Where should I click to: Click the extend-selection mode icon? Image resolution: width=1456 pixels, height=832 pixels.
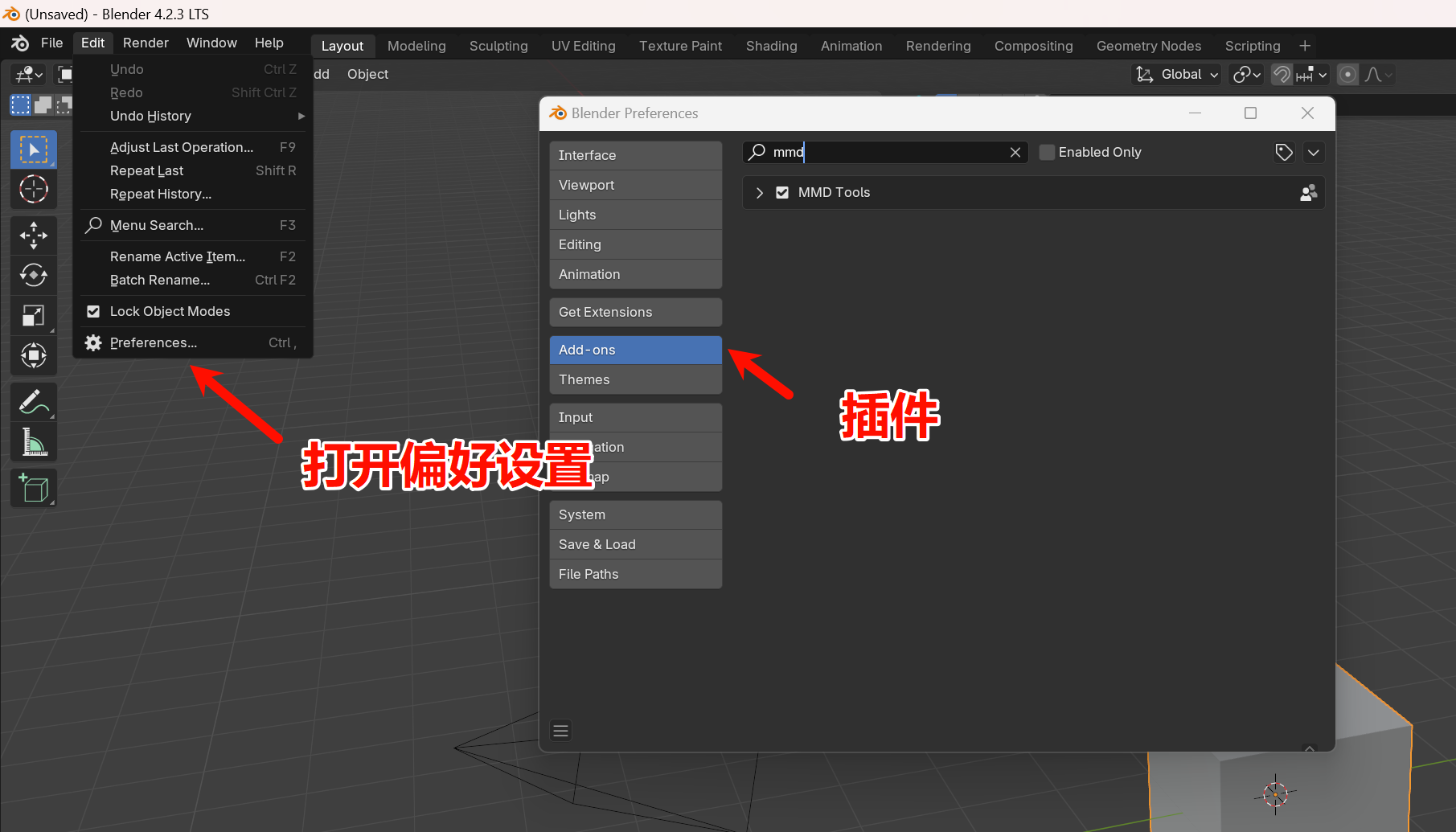(43, 105)
